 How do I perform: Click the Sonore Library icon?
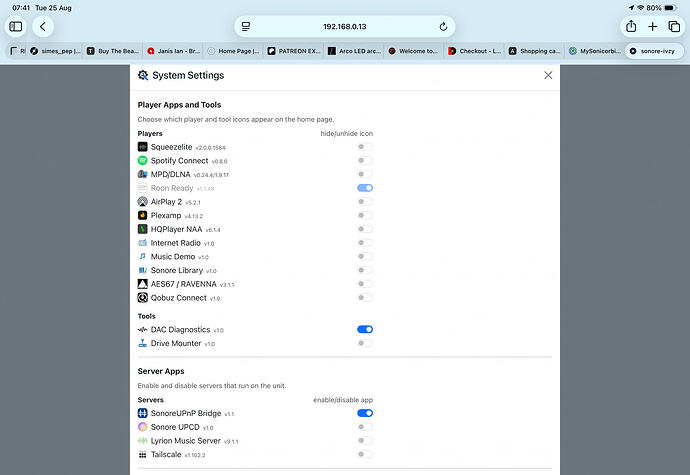(143, 270)
